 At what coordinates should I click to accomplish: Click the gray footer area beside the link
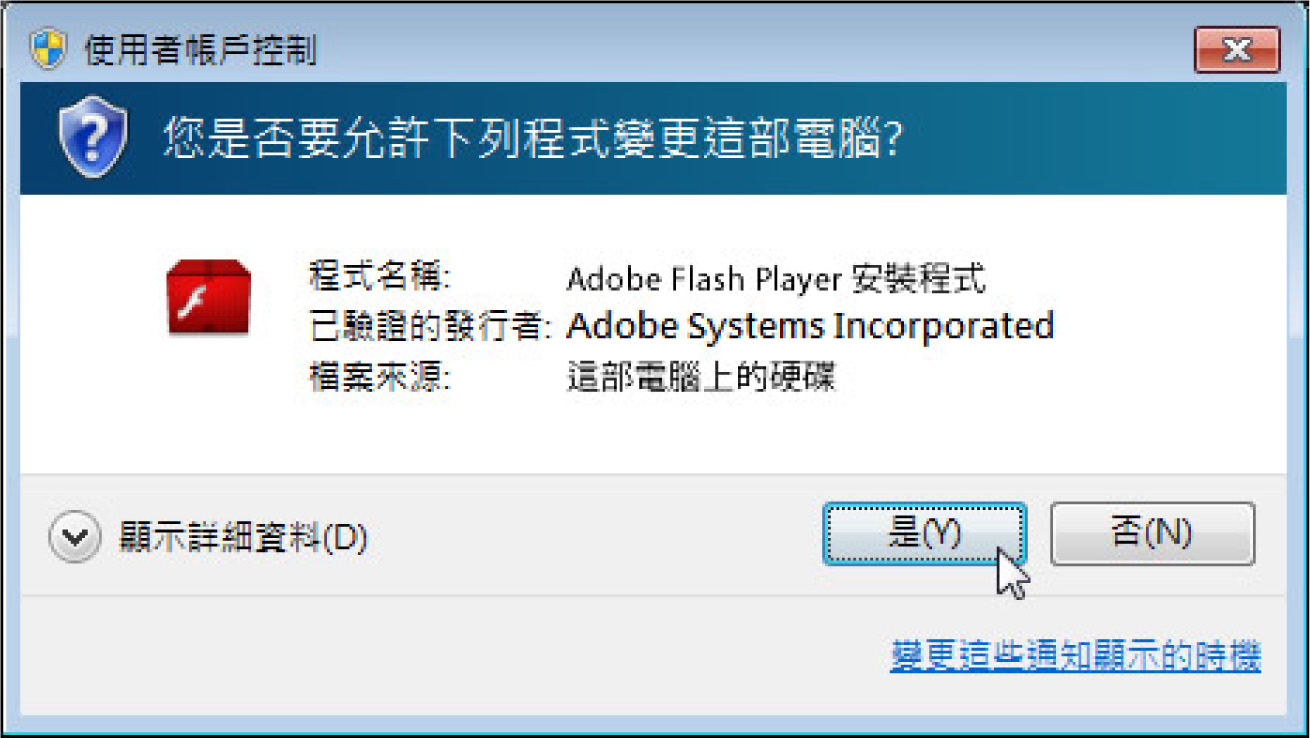tap(450, 656)
